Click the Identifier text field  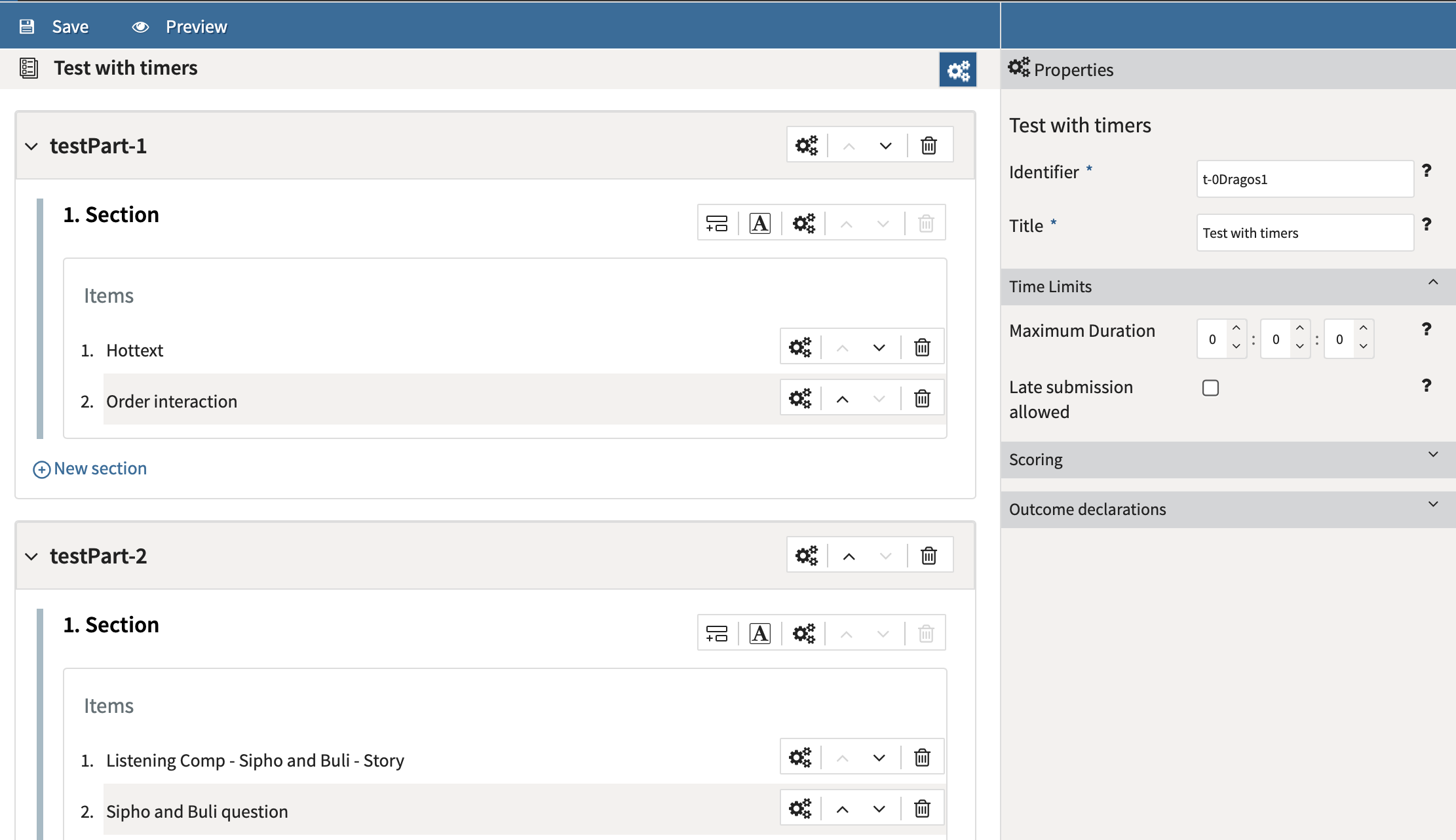coord(1304,179)
